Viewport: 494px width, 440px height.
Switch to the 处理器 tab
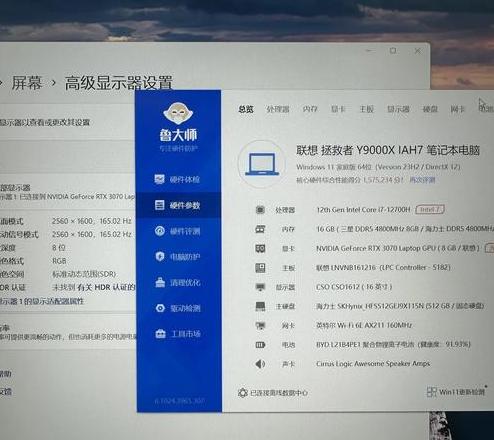point(278,109)
